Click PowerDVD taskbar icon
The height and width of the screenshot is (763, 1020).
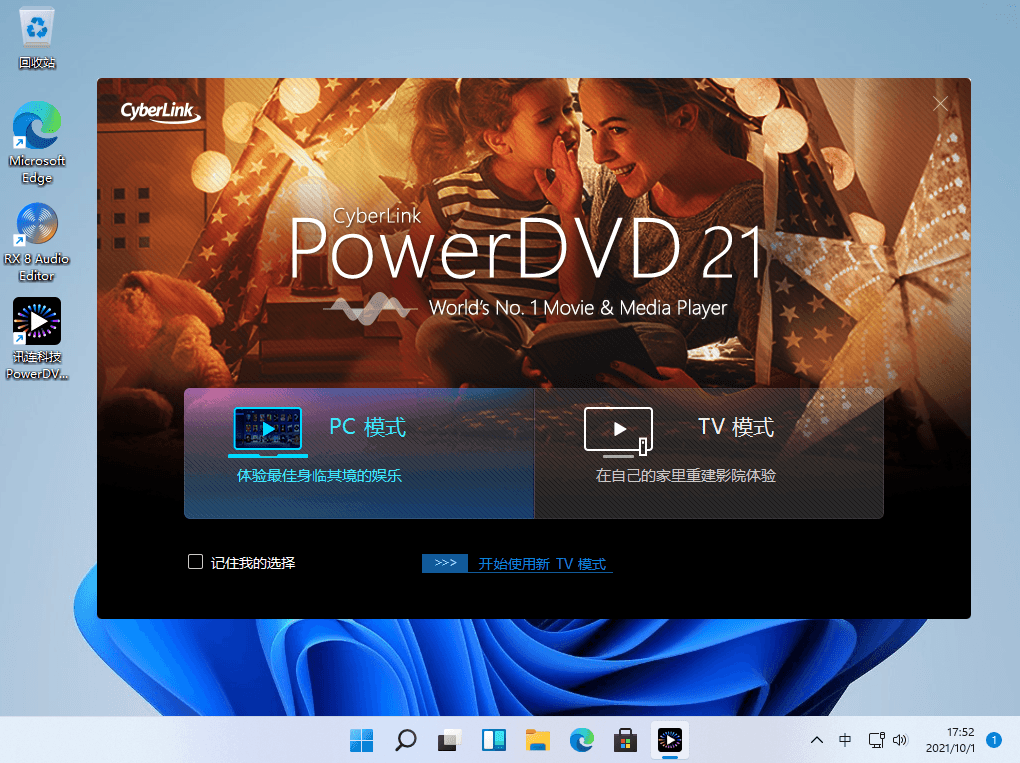tap(669, 740)
